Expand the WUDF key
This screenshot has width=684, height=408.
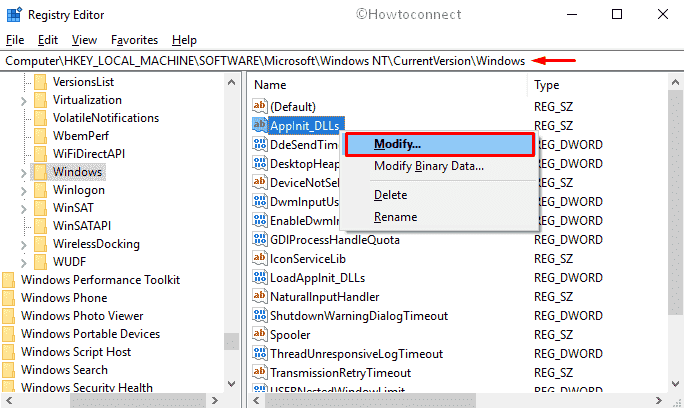point(24,263)
